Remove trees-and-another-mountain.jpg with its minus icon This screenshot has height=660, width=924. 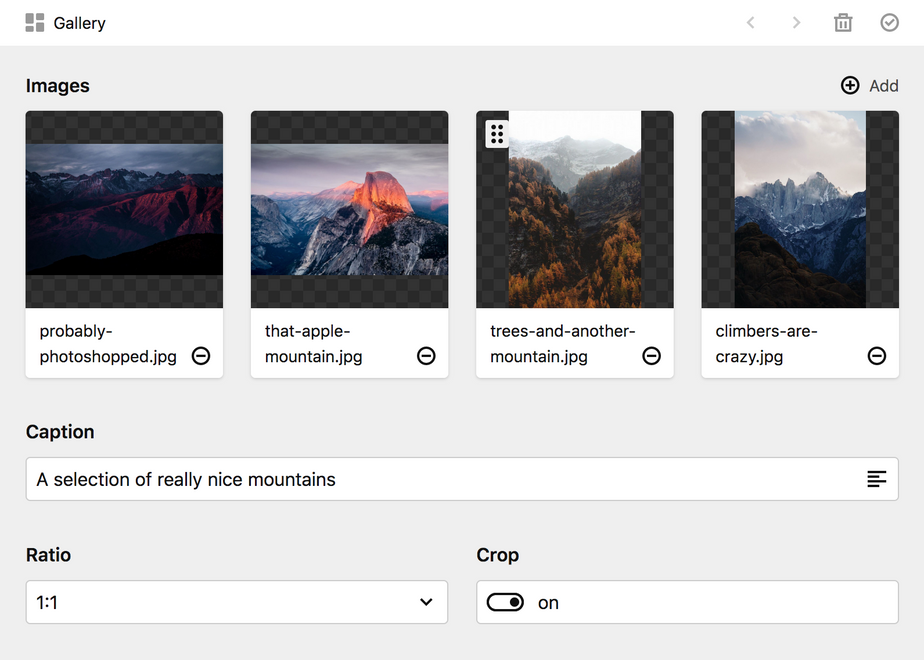tap(652, 356)
